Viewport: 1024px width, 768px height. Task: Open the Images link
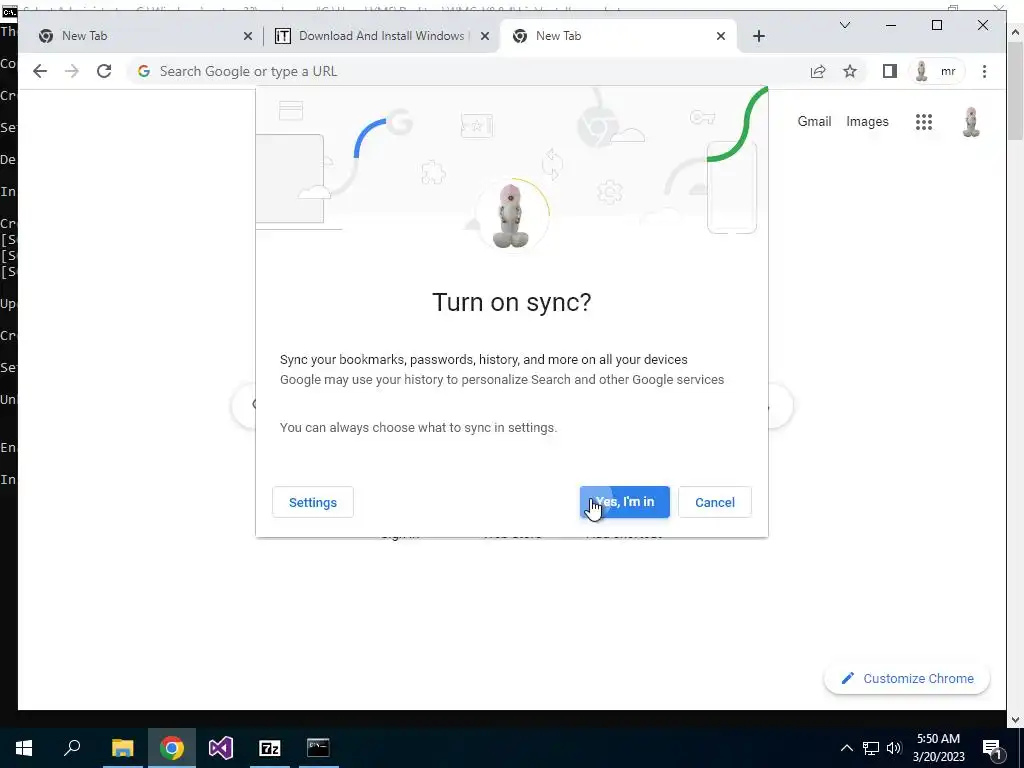pos(867,121)
